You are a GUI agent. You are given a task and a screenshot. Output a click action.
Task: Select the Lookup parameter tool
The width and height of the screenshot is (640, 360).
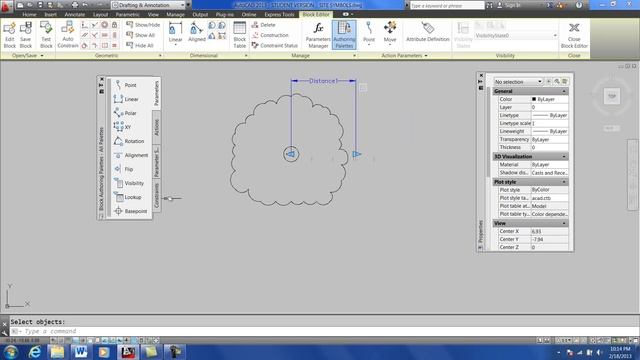click(128, 197)
